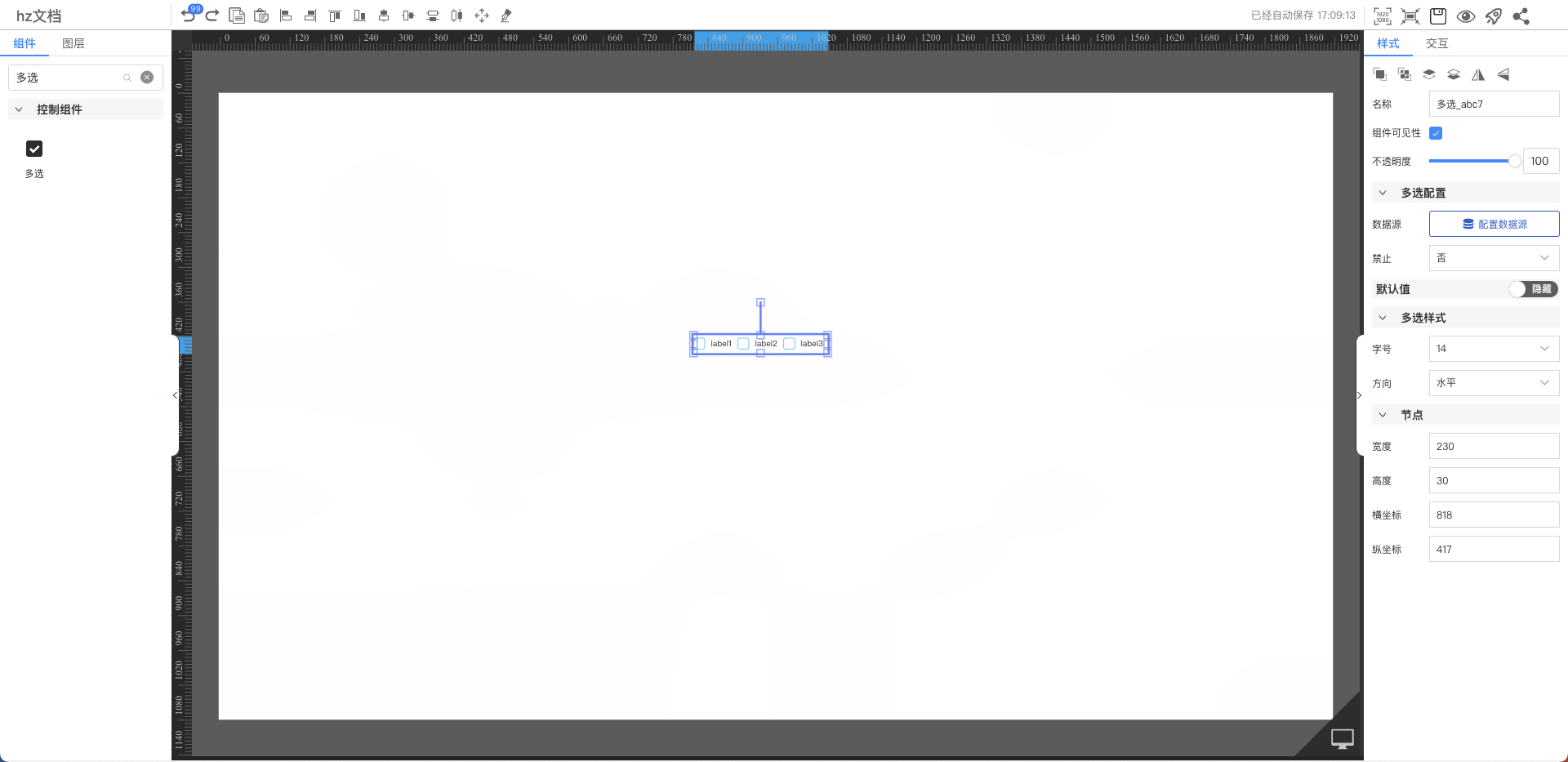This screenshot has height=762, width=1568.
Task: Redo the last undone action
Action: 212,16
